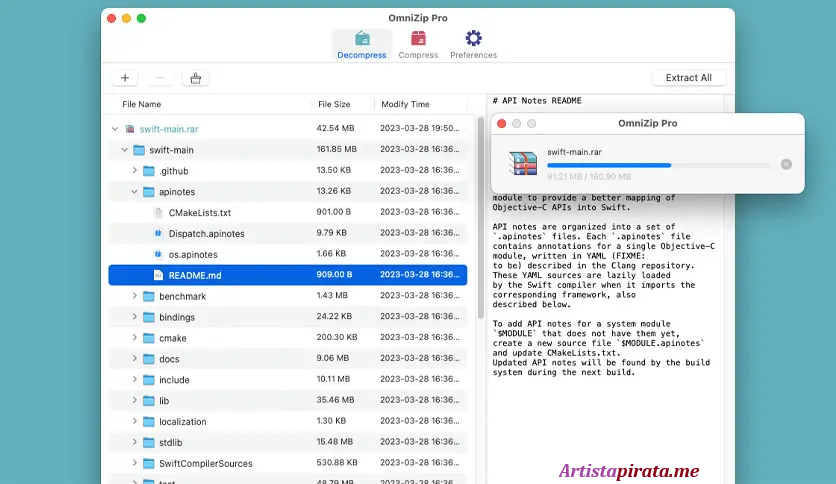Expand the benchmark folder
Screen dimensions: 836x484
click(134, 295)
